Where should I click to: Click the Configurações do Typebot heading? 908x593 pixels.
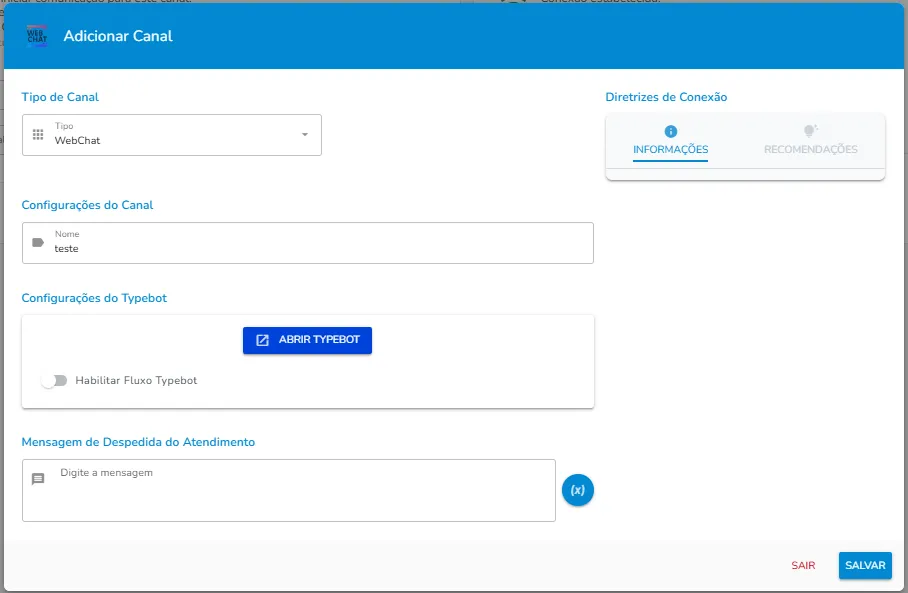(x=94, y=298)
